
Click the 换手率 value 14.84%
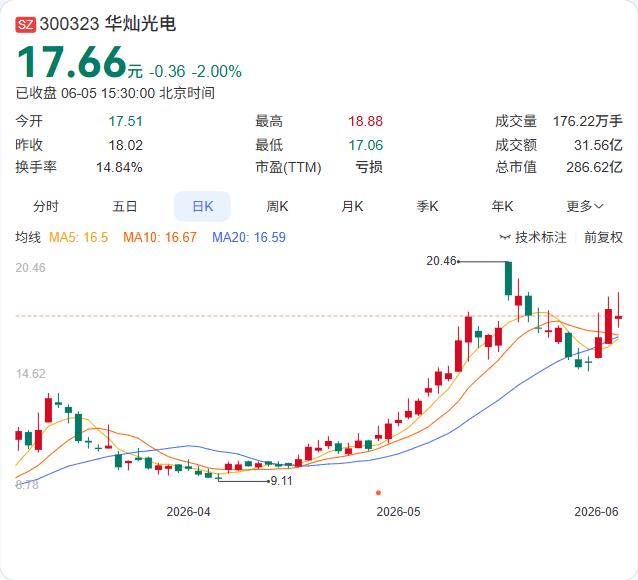click(119, 167)
